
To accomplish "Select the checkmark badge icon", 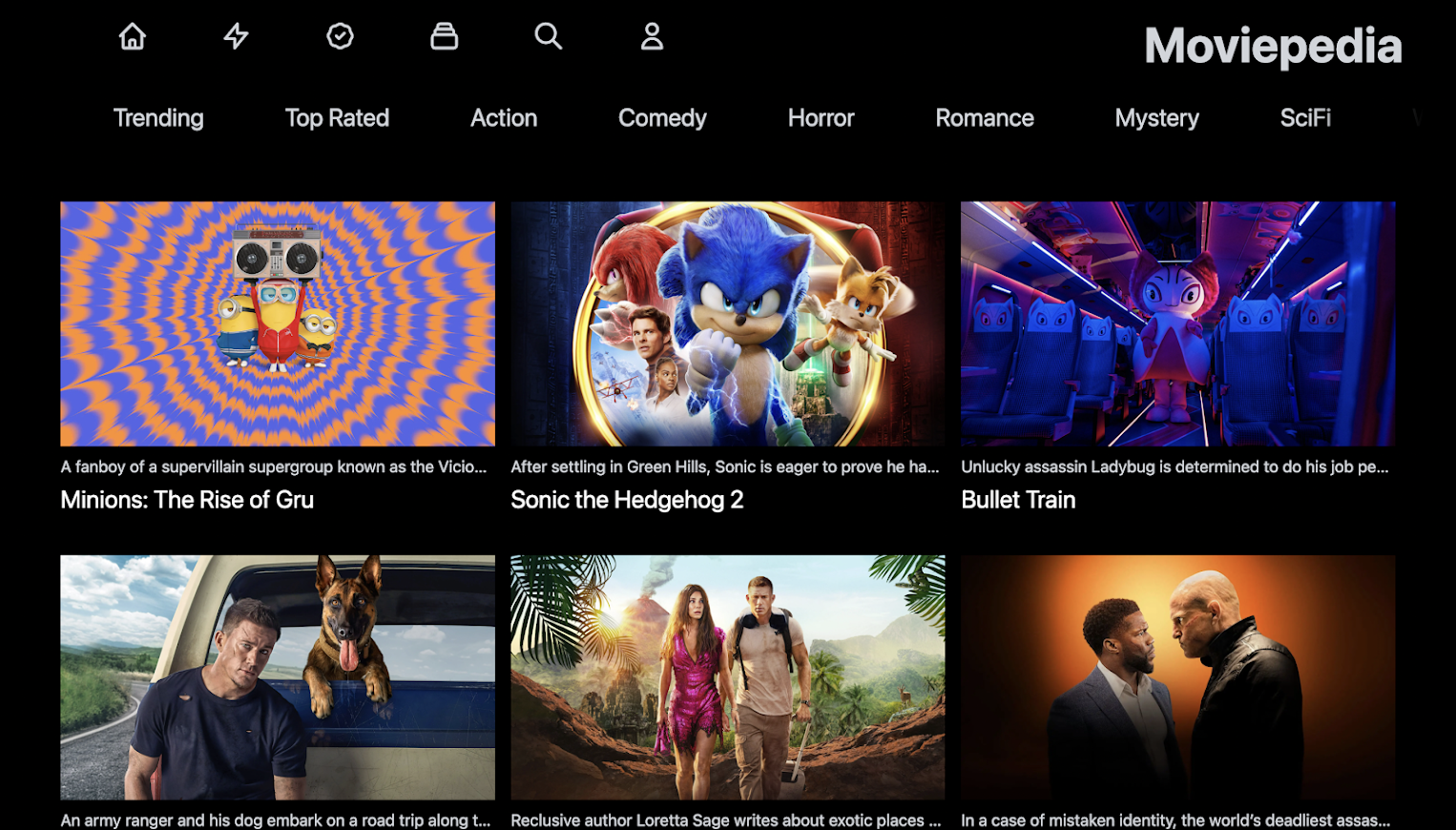I will click(x=340, y=36).
